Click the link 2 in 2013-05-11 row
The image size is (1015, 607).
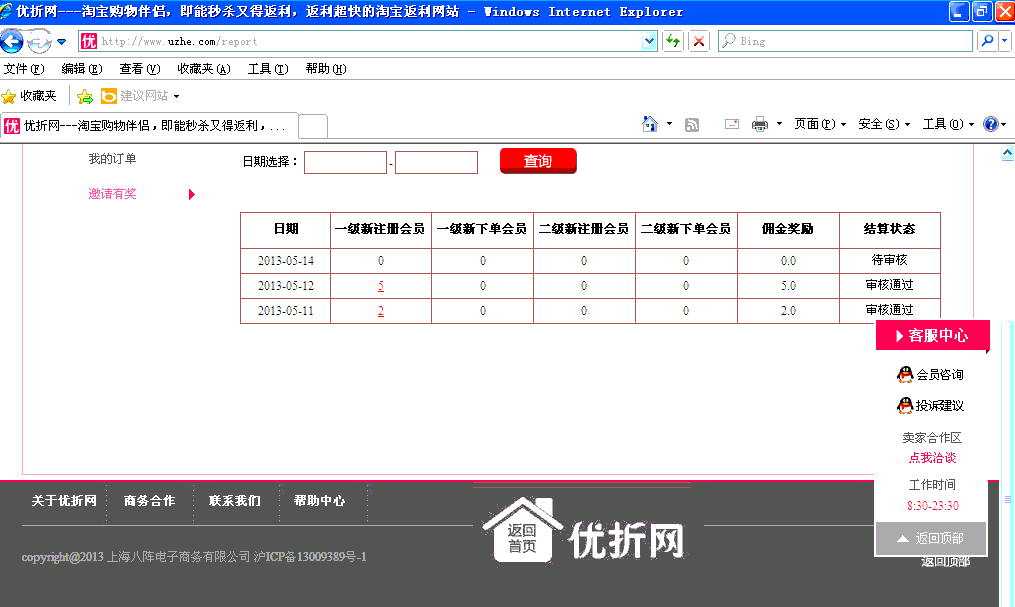[381, 311]
